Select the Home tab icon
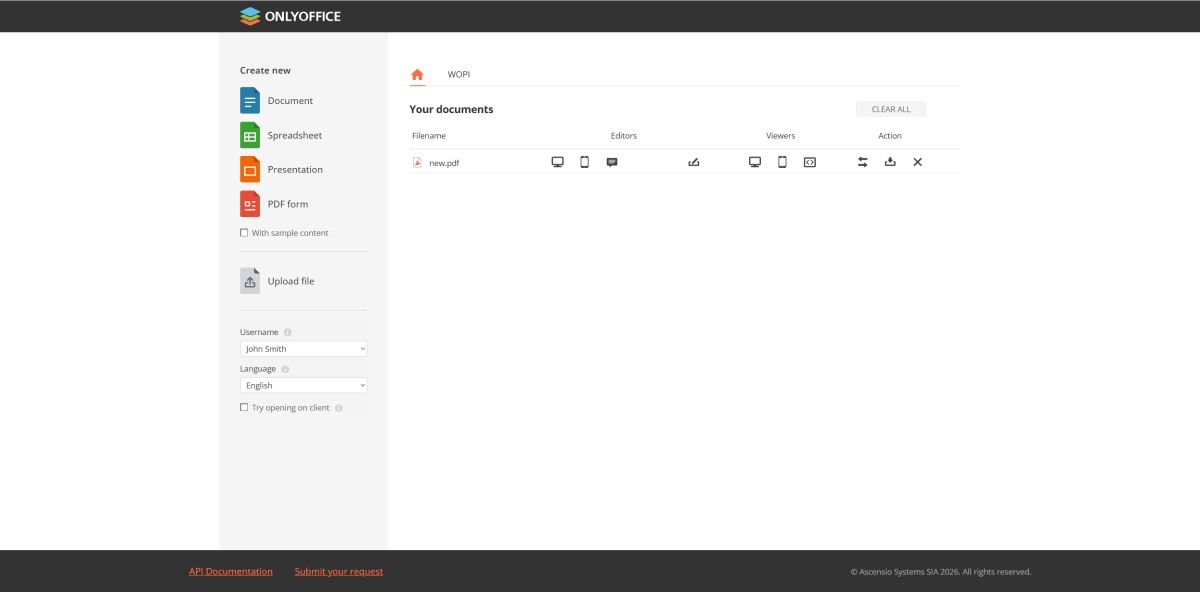This screenshot has width=1200, height=592. coord(417,75)
